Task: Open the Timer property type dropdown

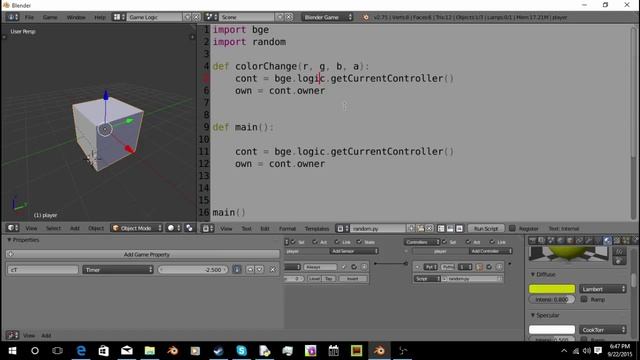Action: pos(118,270)
